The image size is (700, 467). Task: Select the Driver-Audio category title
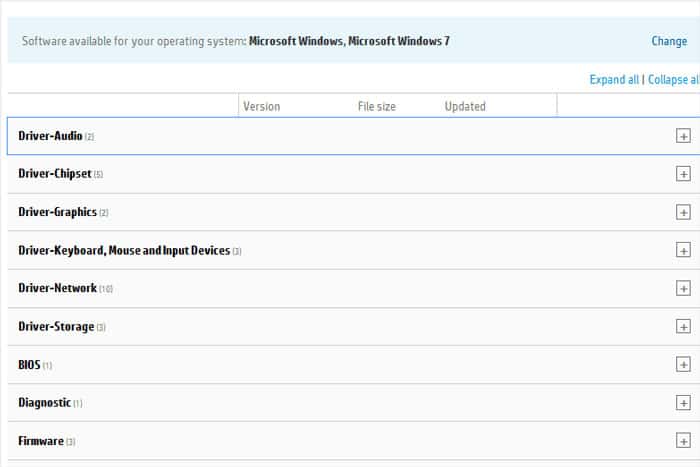click(50, 136)
